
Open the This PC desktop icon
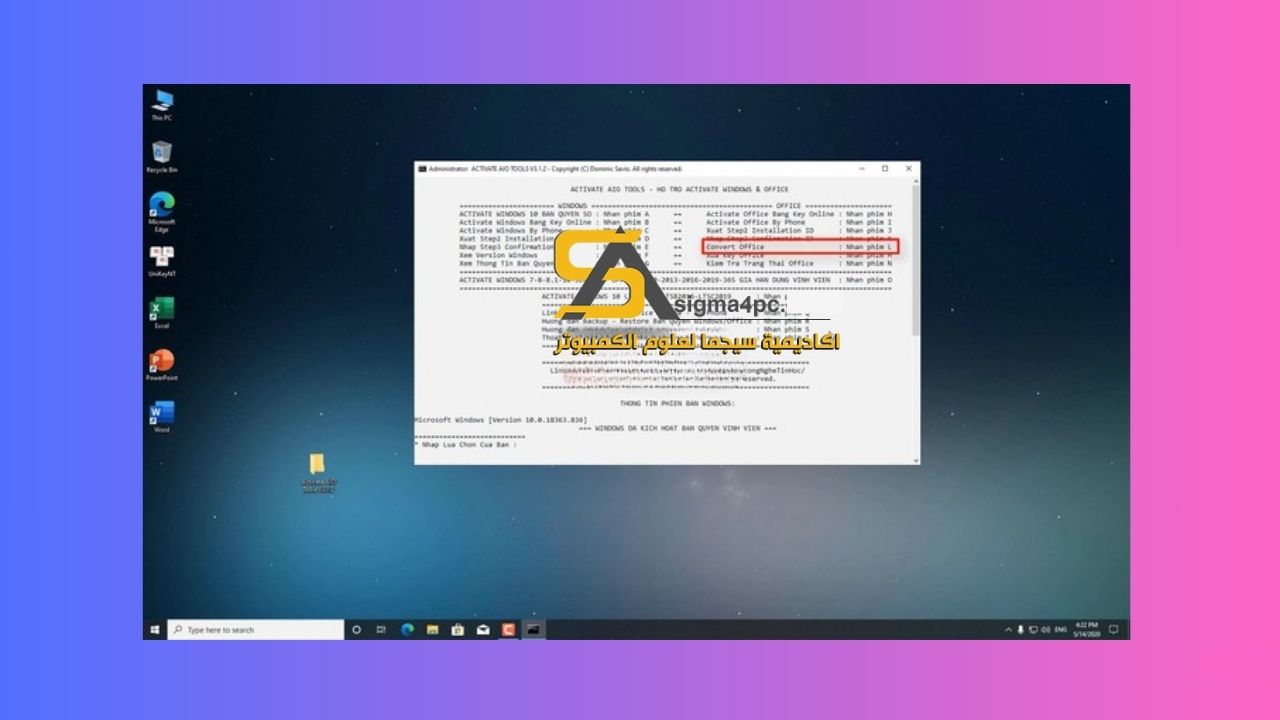click(x=161, y=105)
